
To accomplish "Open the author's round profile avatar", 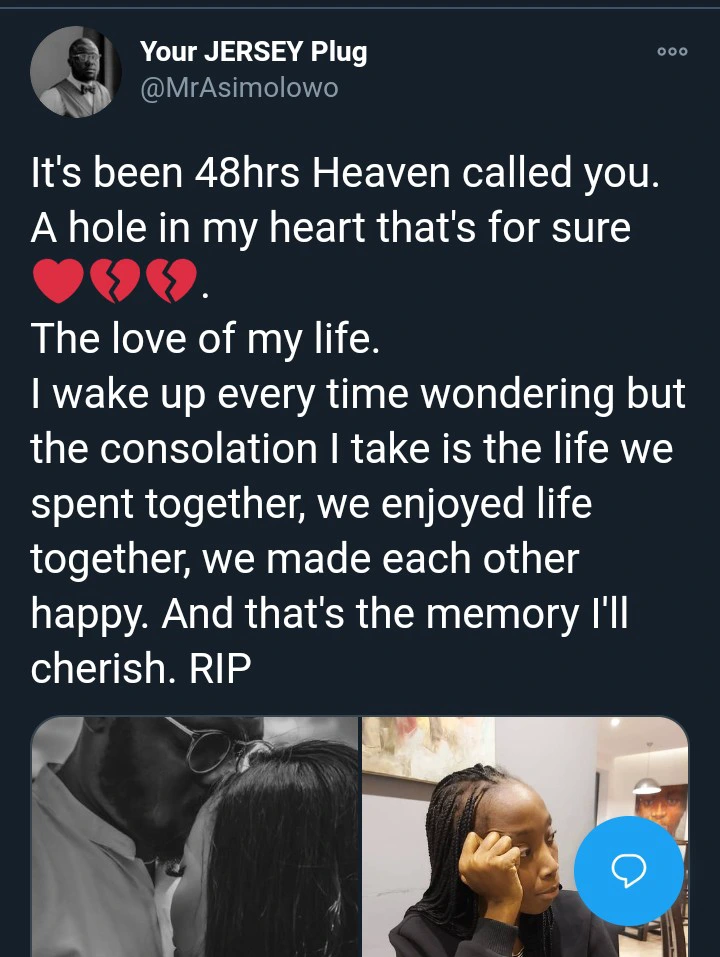I will [x=76, y=71].
